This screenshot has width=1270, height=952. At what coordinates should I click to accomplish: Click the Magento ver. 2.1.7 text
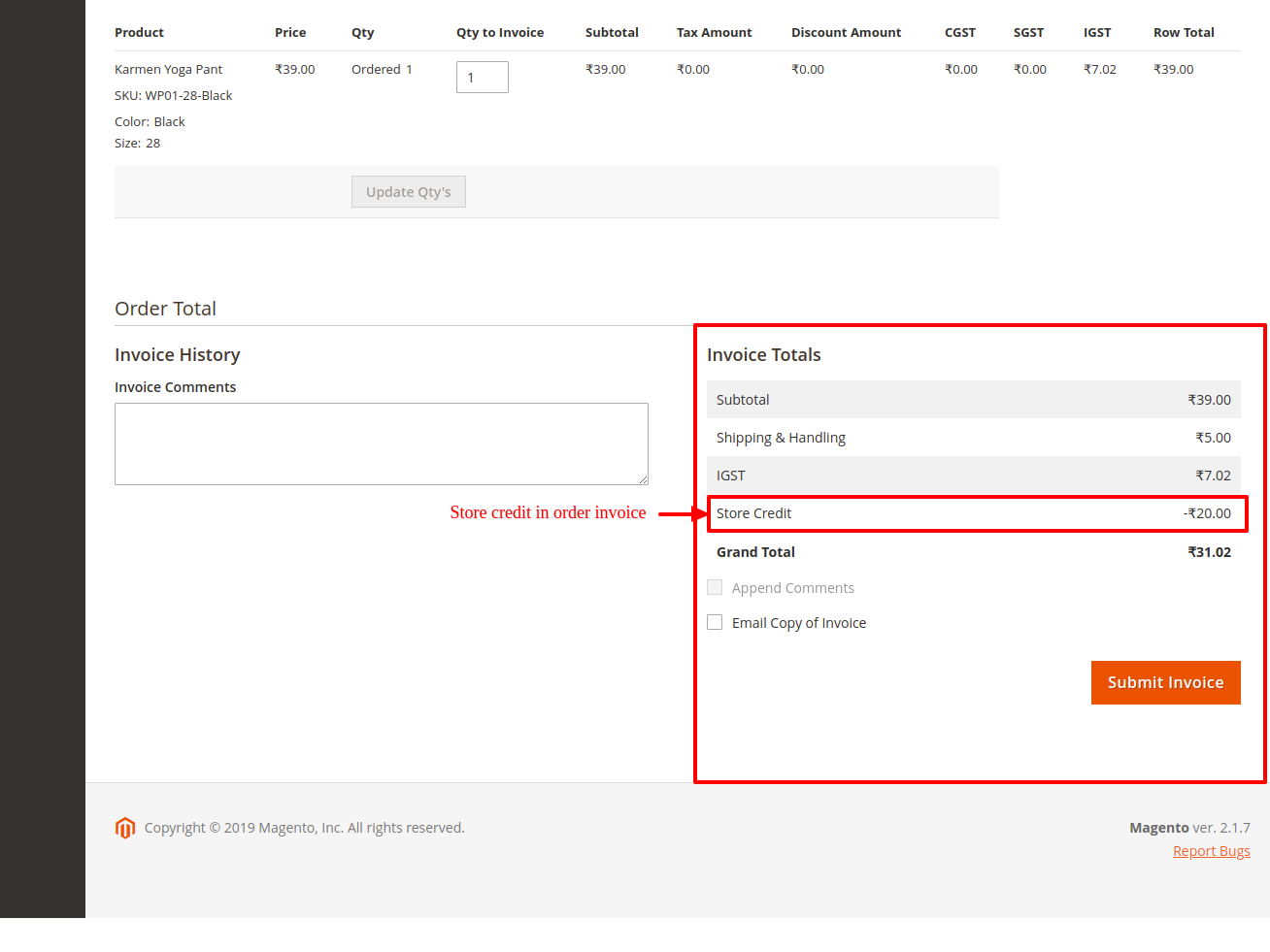1189,828
